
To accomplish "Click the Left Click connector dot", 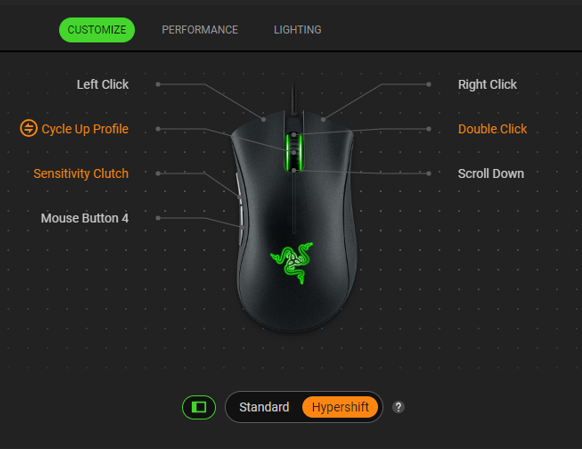I will coord(158,85).
